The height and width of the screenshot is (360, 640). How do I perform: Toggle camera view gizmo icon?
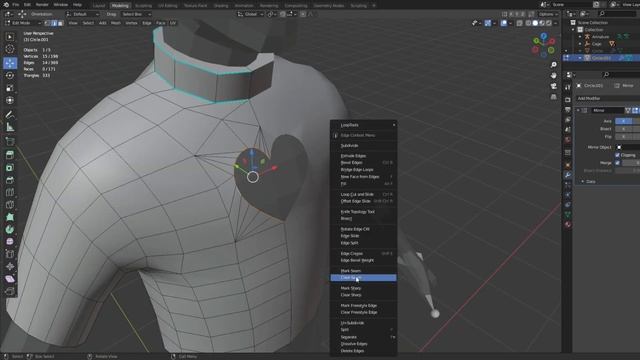(553, 86)
